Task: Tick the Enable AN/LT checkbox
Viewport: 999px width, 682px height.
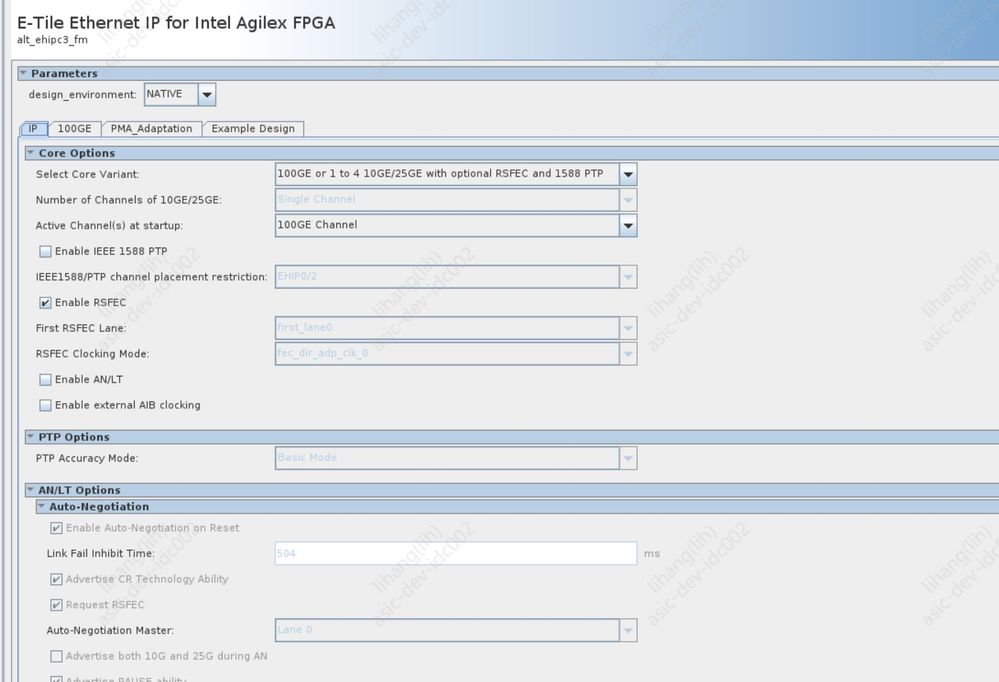Action: coord(45,380)
